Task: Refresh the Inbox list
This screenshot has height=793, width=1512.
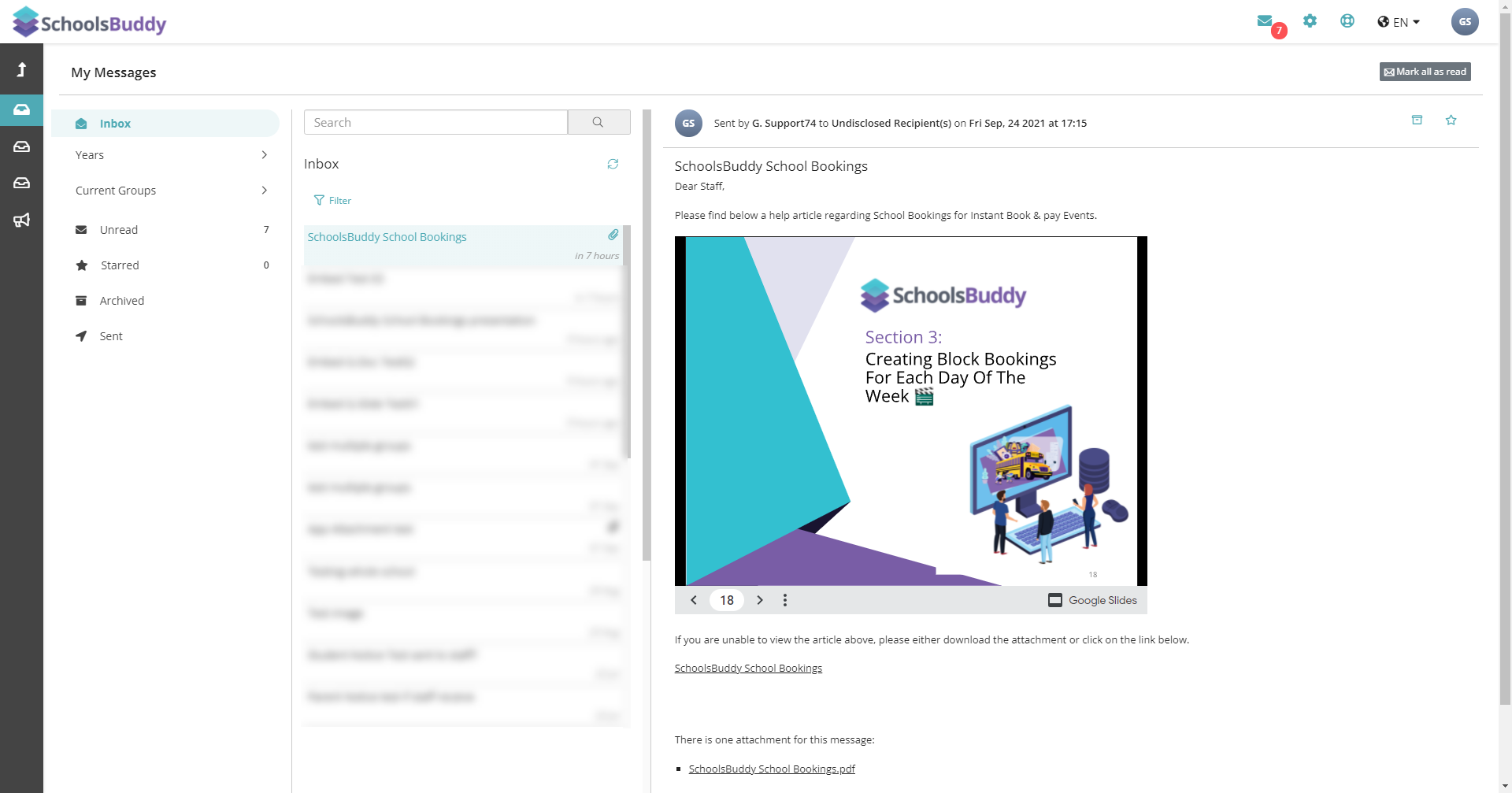Action: point(613,164)
